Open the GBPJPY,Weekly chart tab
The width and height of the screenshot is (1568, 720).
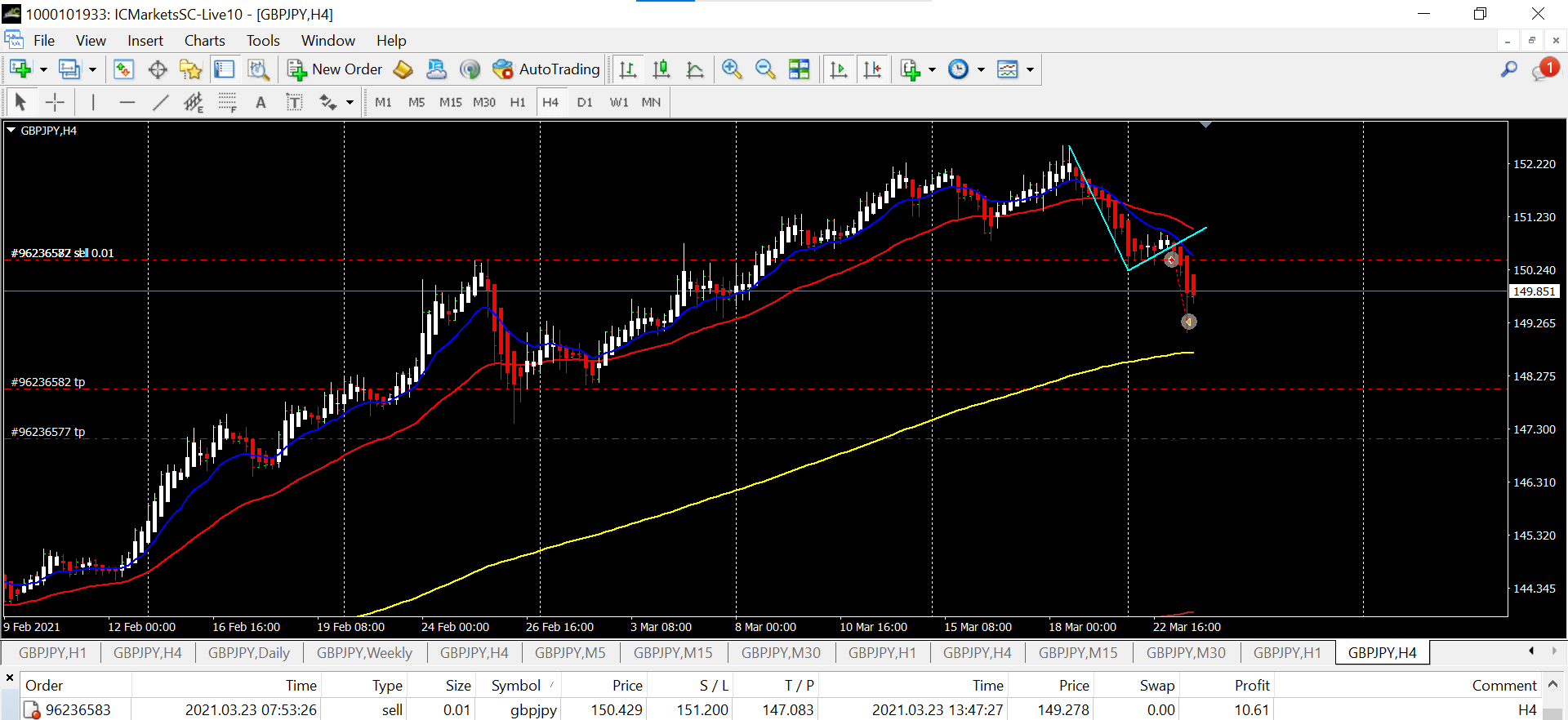pyautogui.click(x=365, y=653)
